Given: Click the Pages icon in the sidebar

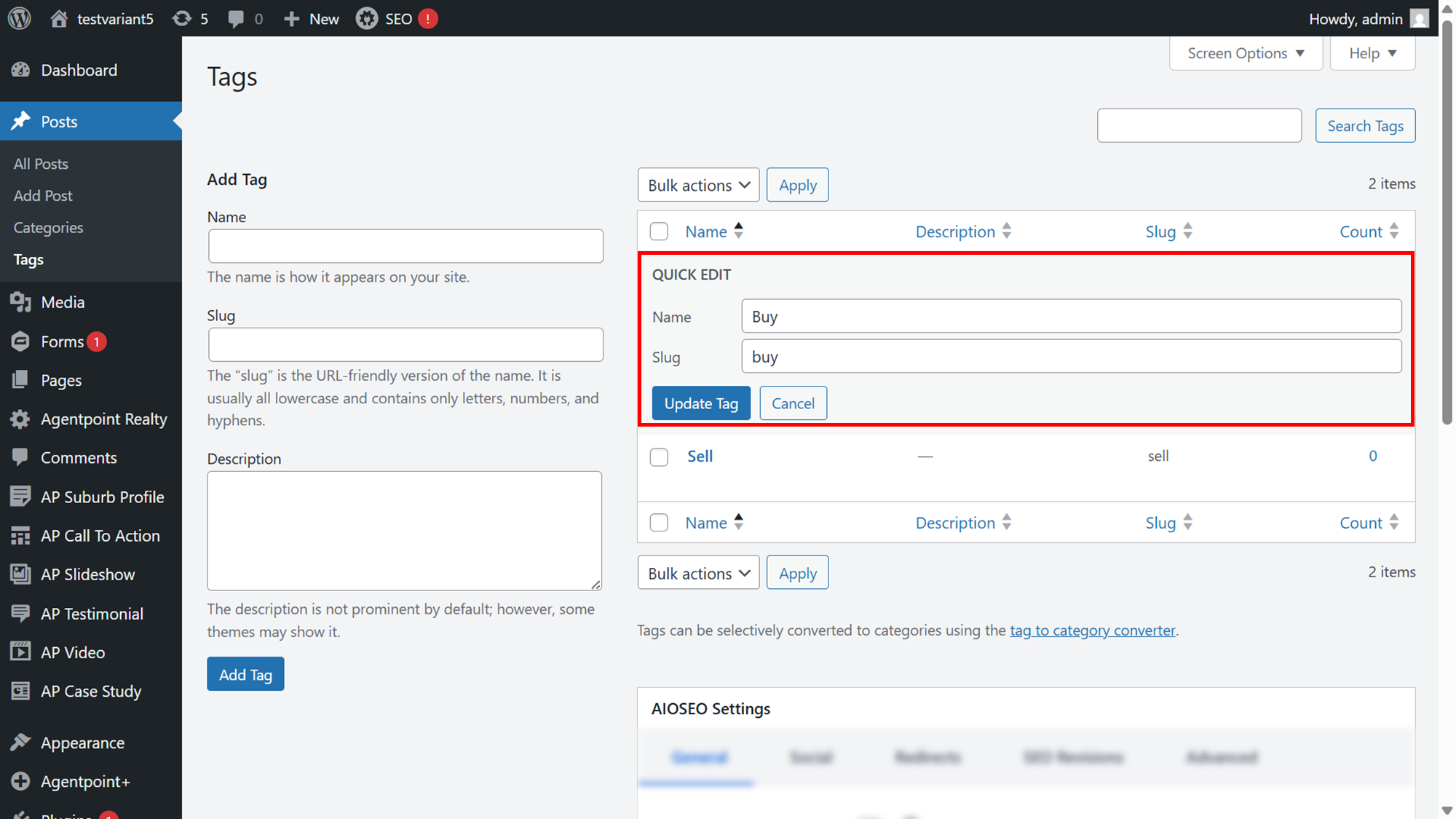Looking at the screenshot, I should coord(20,379).
